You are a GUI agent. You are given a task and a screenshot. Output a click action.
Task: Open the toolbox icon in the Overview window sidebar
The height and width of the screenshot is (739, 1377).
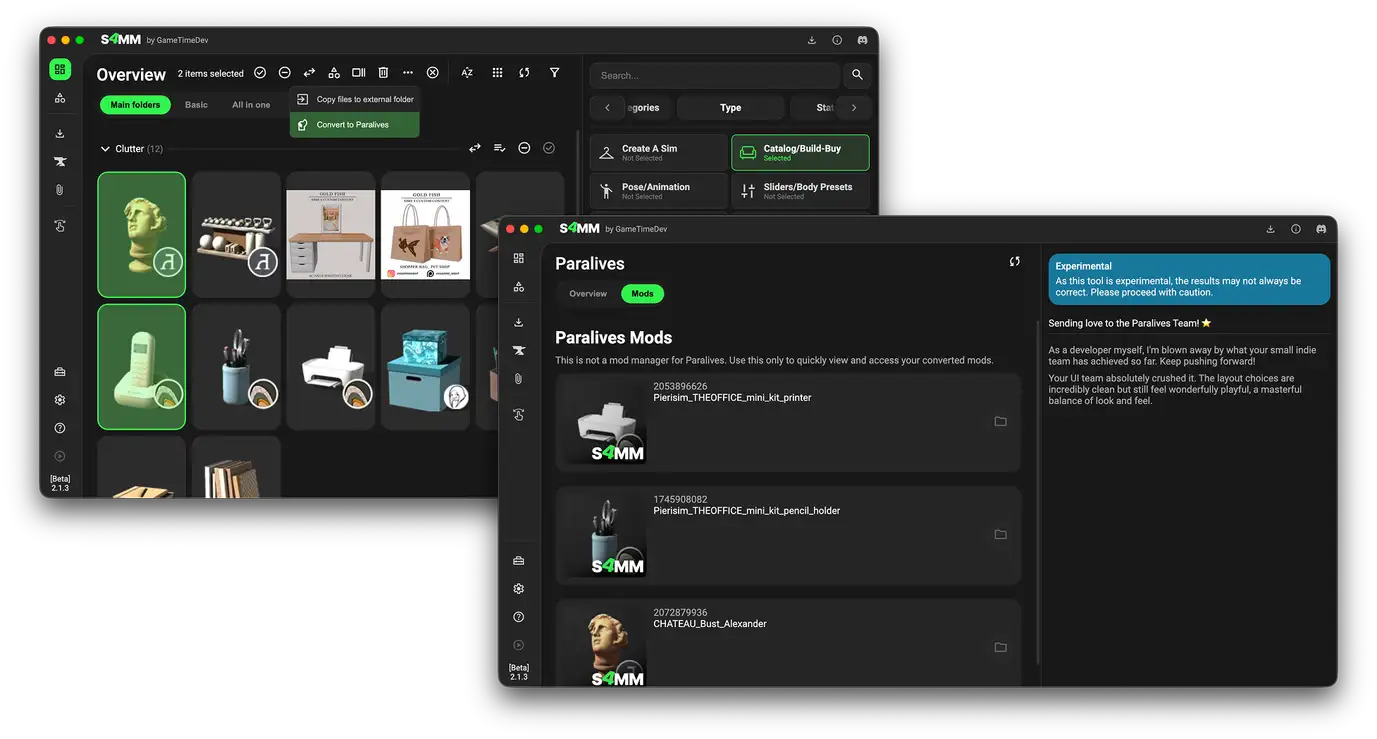(x=60, y=372)
